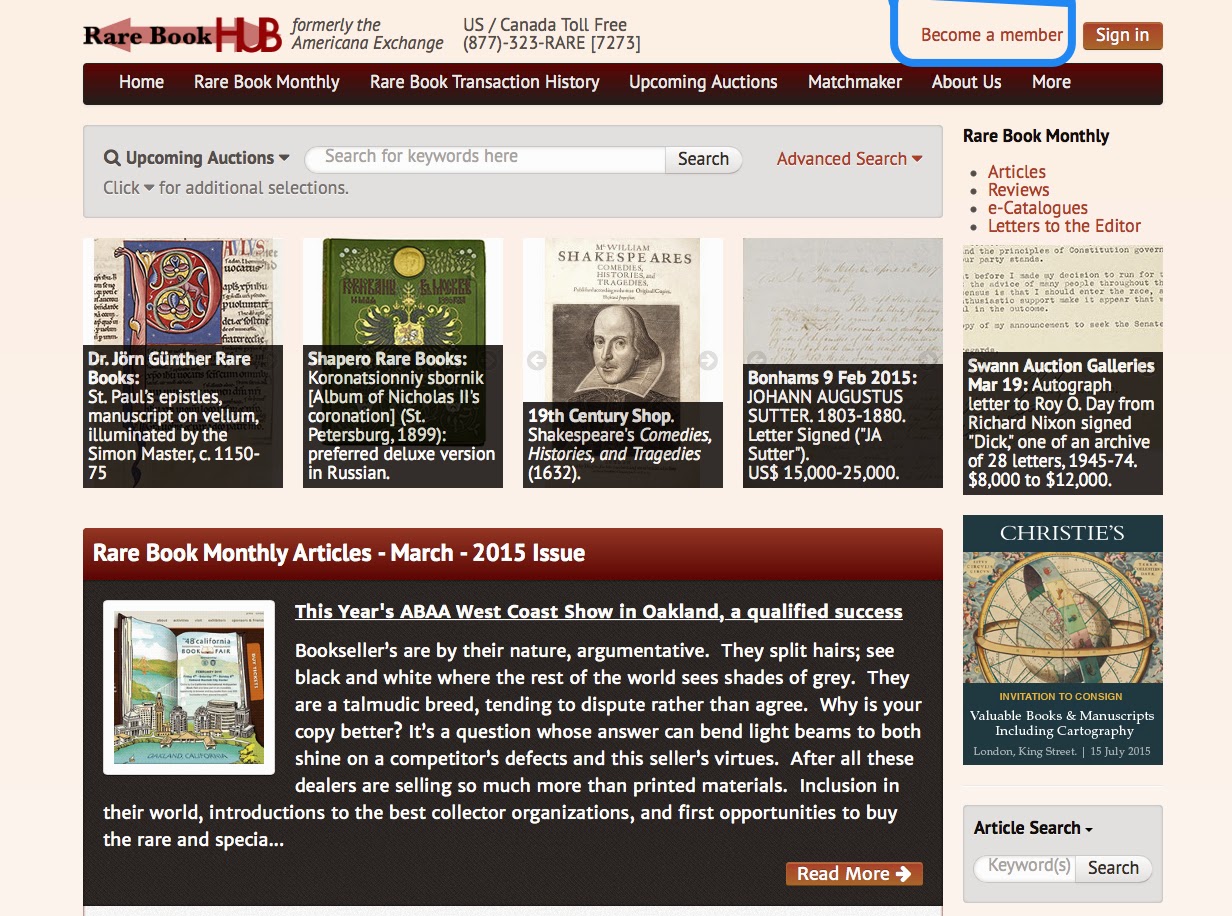Open Become a member link
Image resolution: width=1232 pixels, height=916 pixels.
(991, 35)
